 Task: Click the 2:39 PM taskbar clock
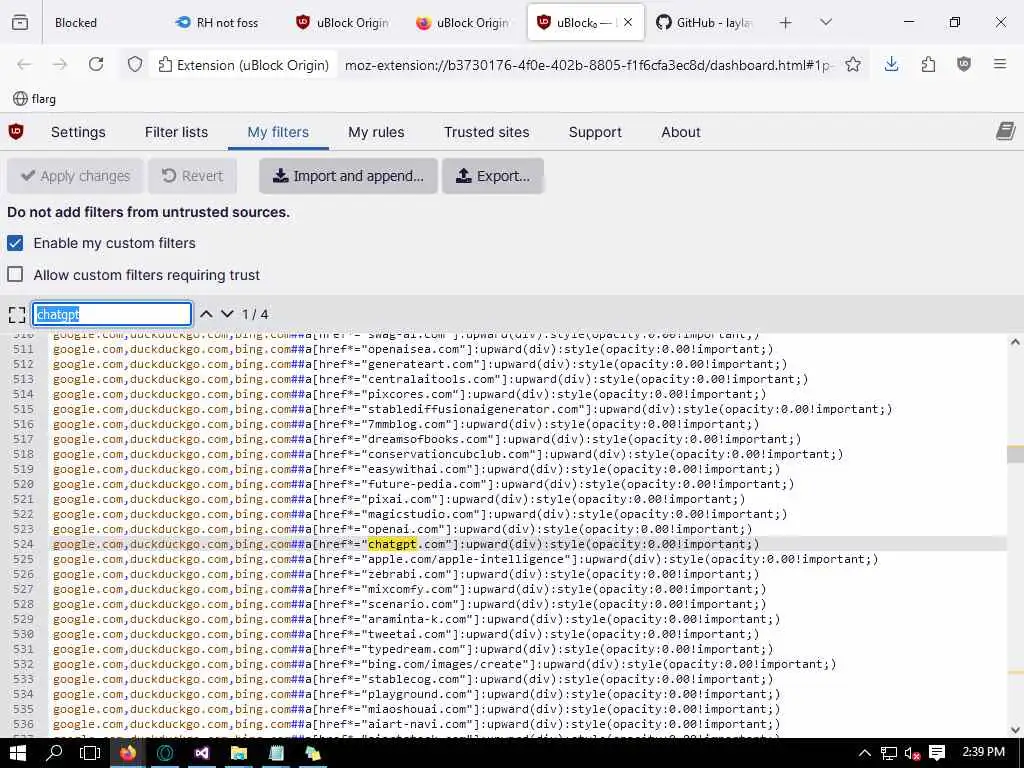pos(984,752)
